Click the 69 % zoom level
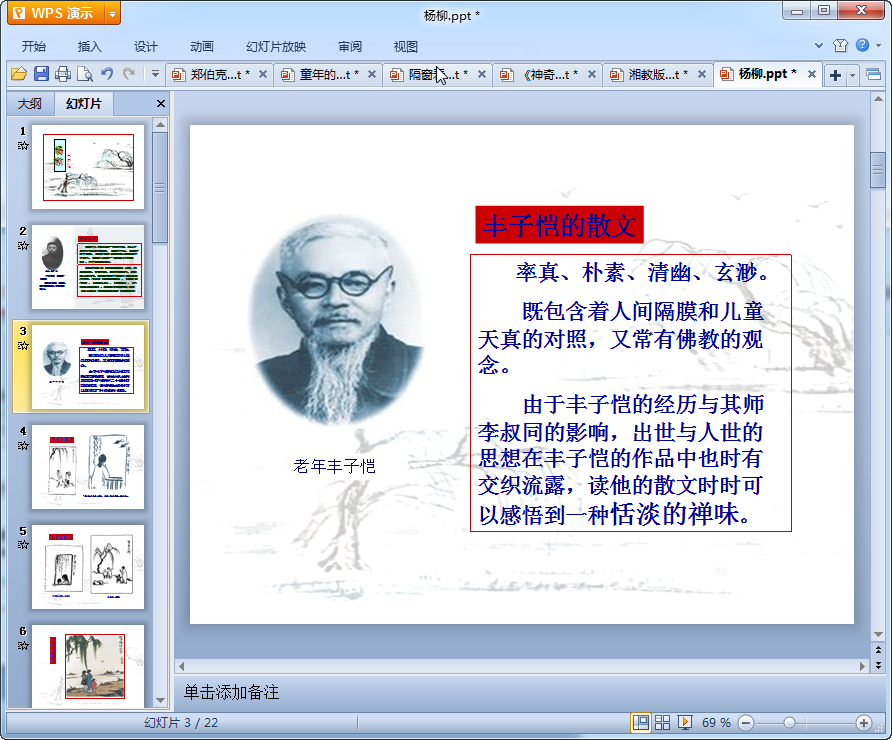892x740 pixels. tap(716, 723)
